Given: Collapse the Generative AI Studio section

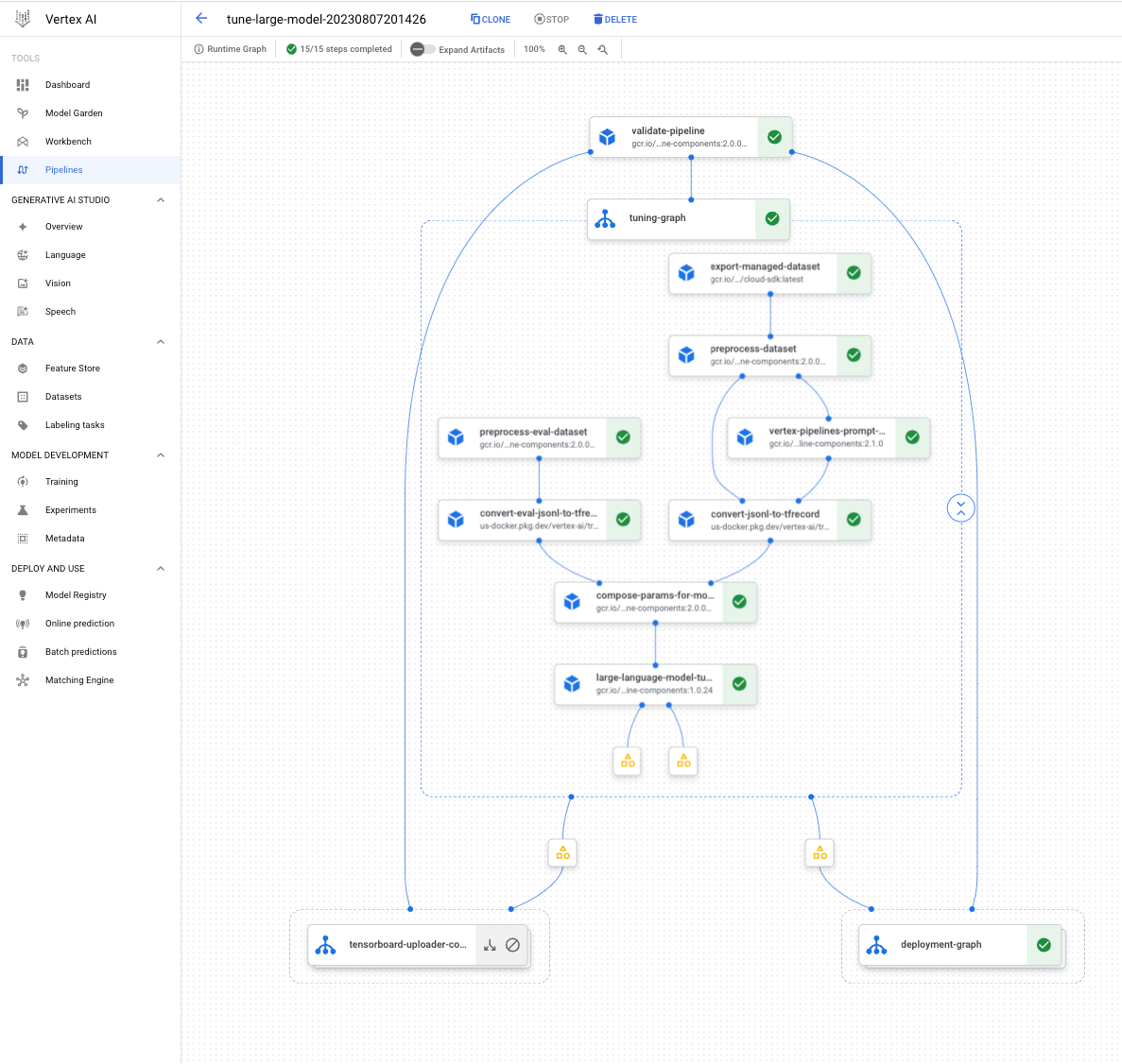Looking at the screenshot, I should coord(161,199).
